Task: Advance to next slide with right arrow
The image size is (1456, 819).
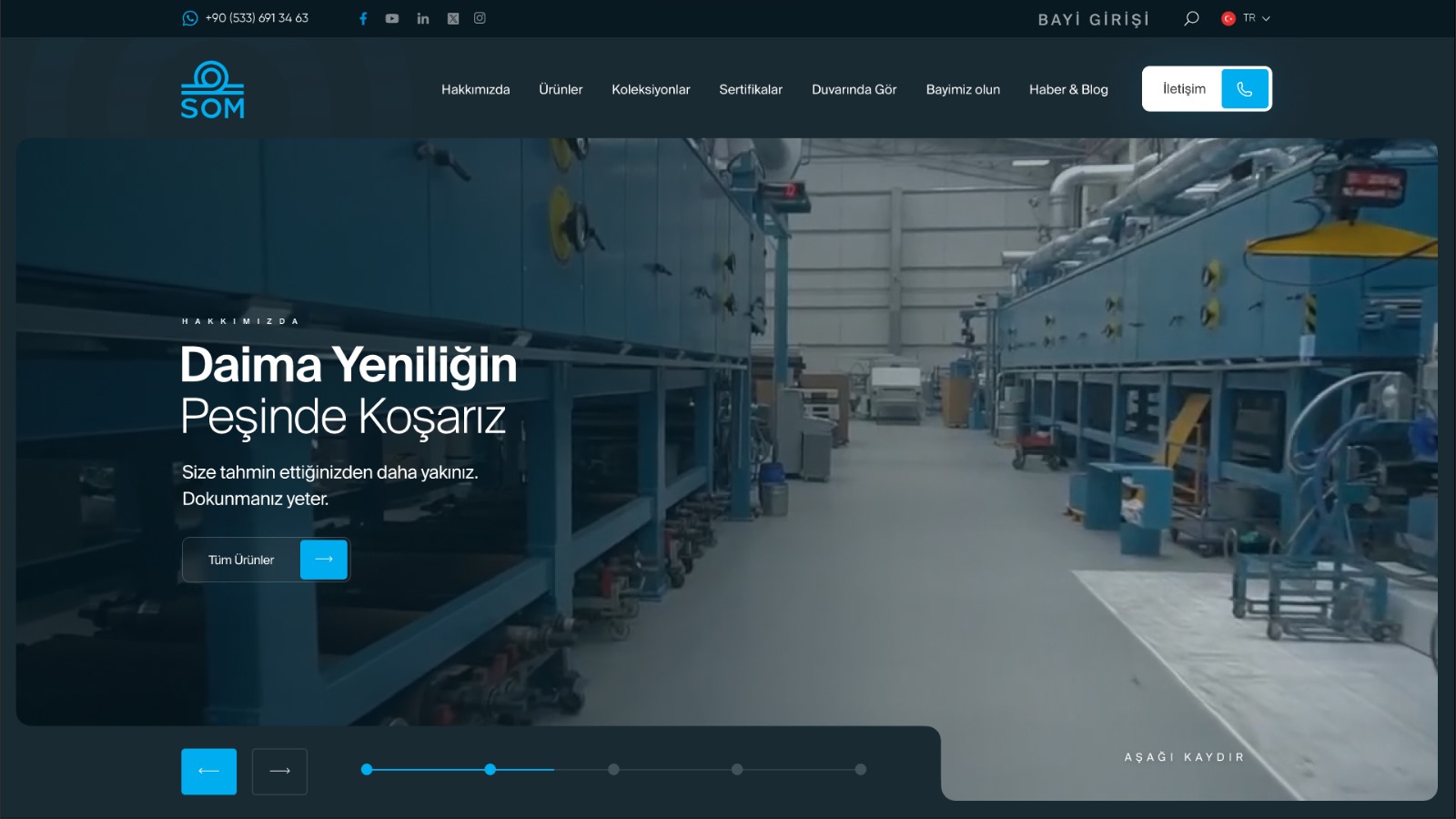Action: (x=279, y=772)
